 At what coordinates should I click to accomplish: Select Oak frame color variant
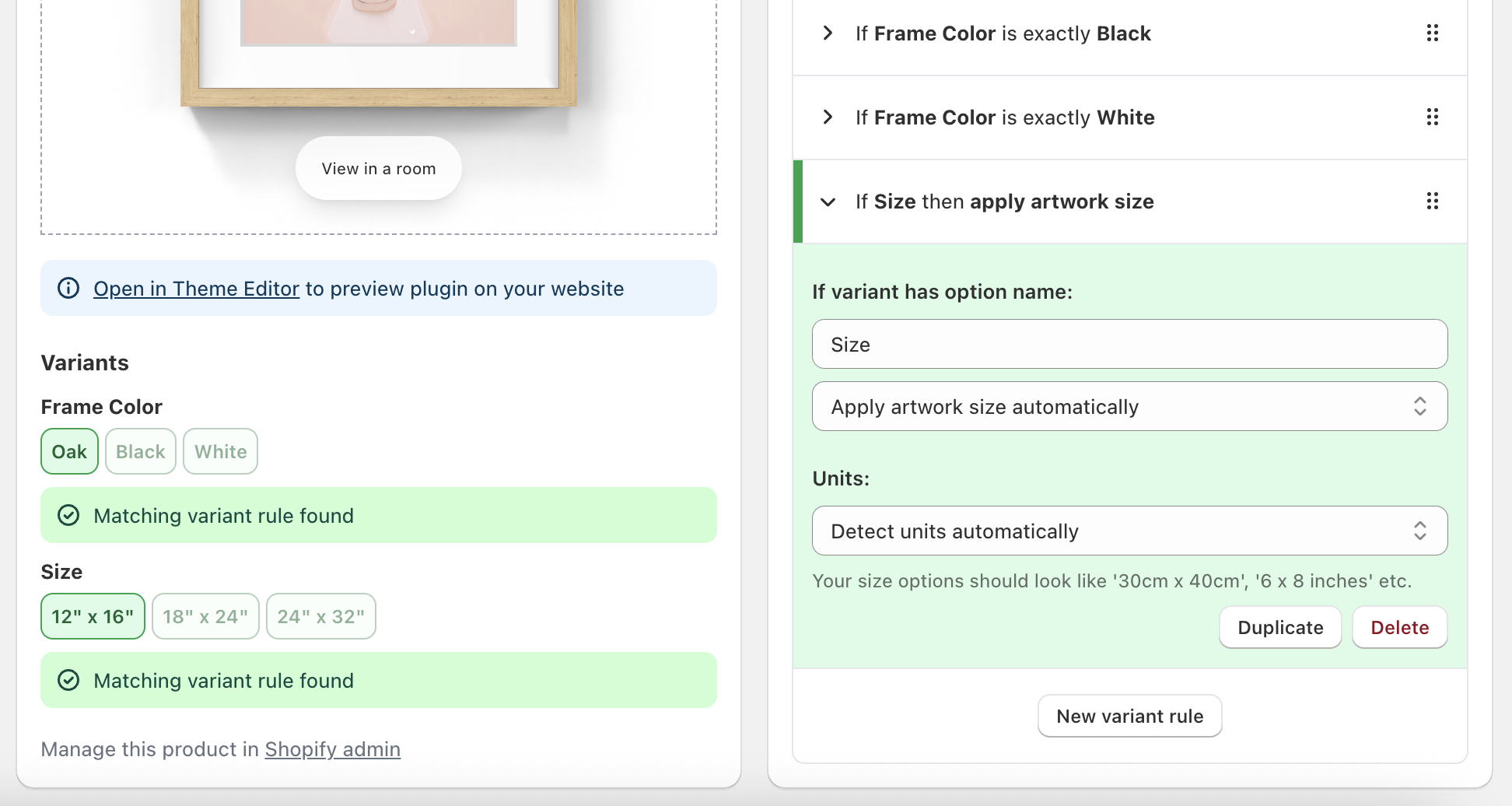pos(69,452)
